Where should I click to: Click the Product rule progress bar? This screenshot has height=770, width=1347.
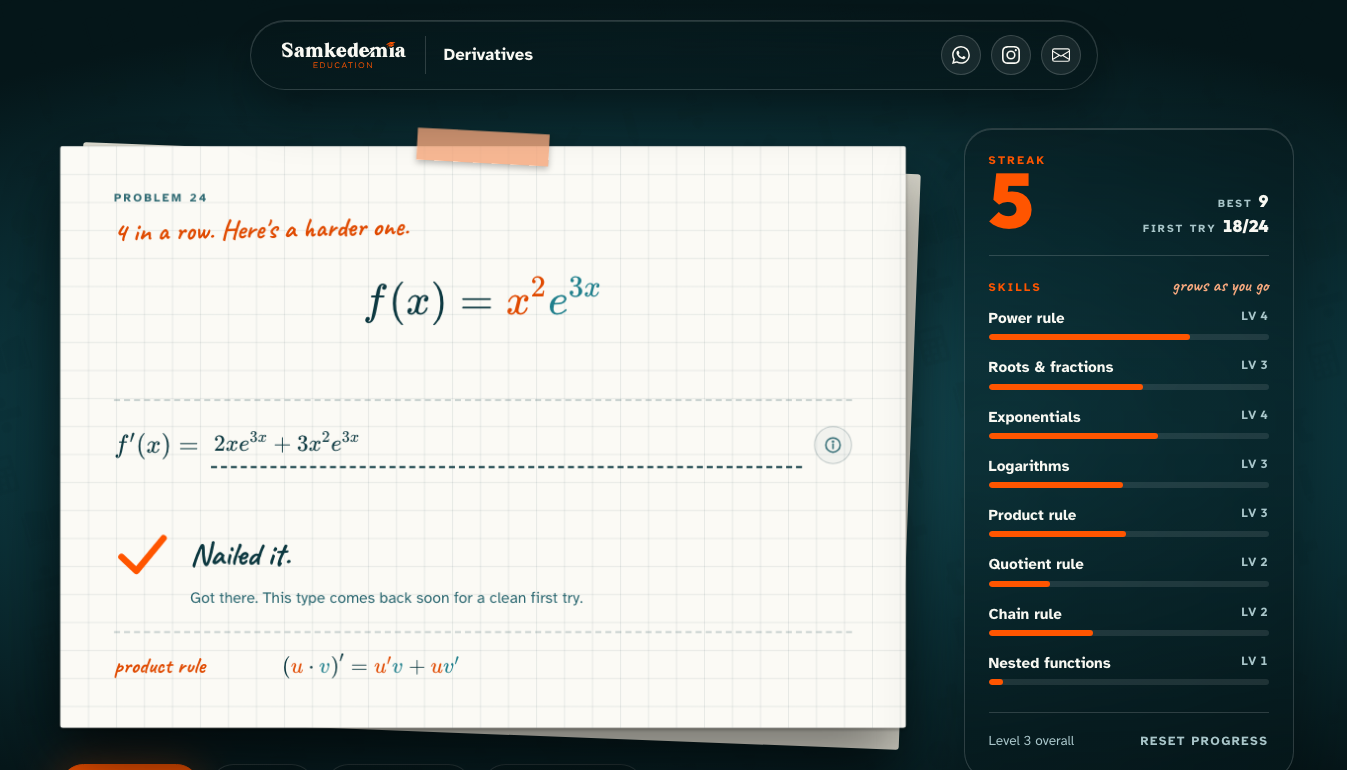coord(1128,534)
